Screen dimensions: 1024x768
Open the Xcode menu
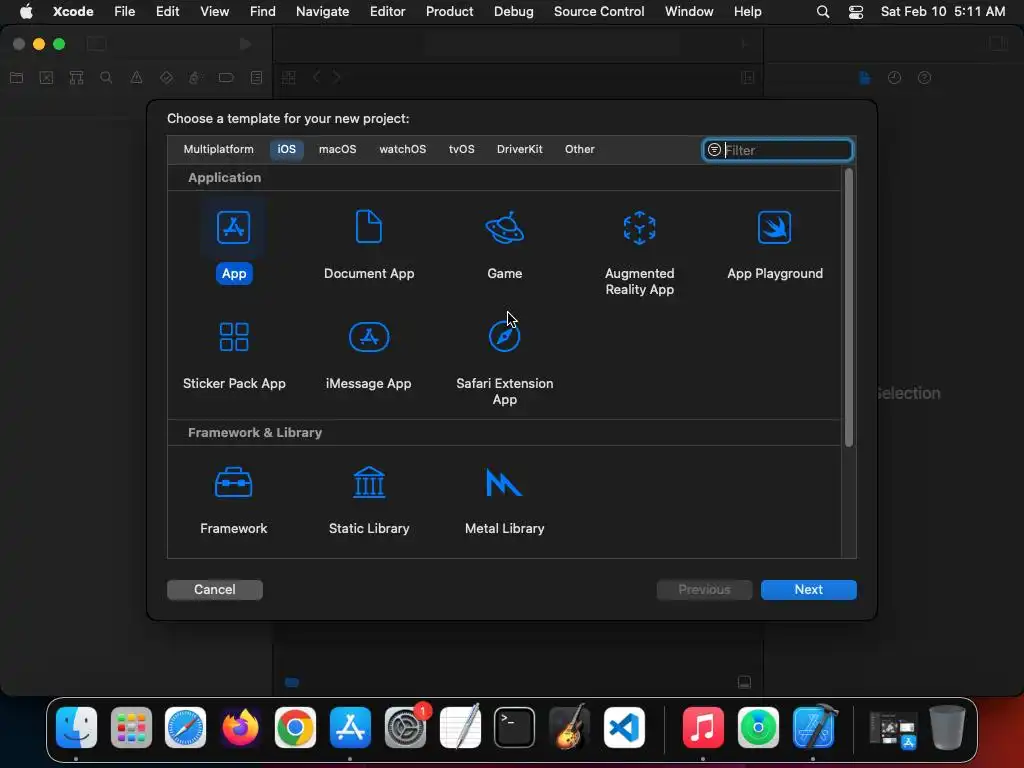click(x=72, y=12)
